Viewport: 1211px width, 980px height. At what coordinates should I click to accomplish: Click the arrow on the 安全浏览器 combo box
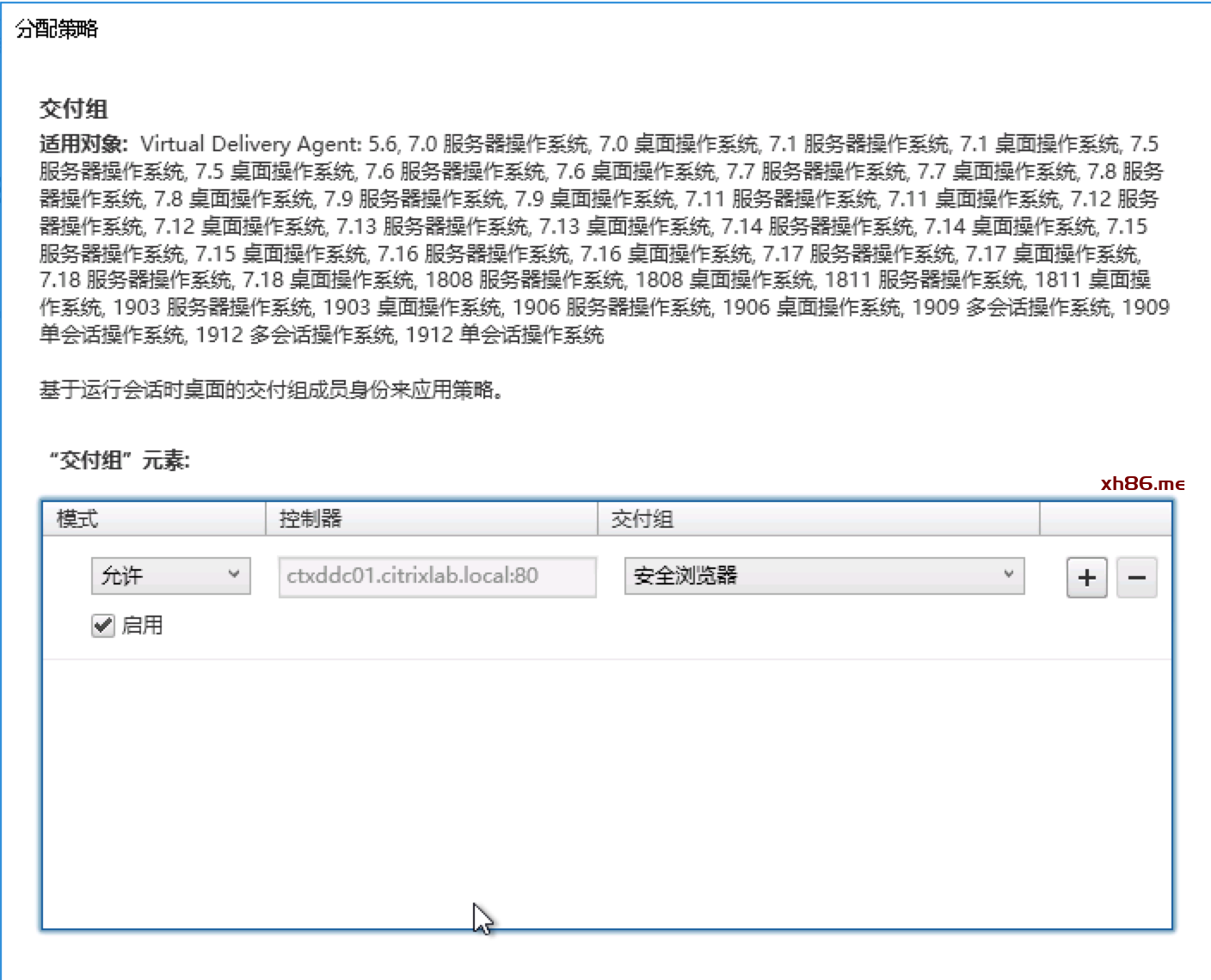[x=1008, y=575]
